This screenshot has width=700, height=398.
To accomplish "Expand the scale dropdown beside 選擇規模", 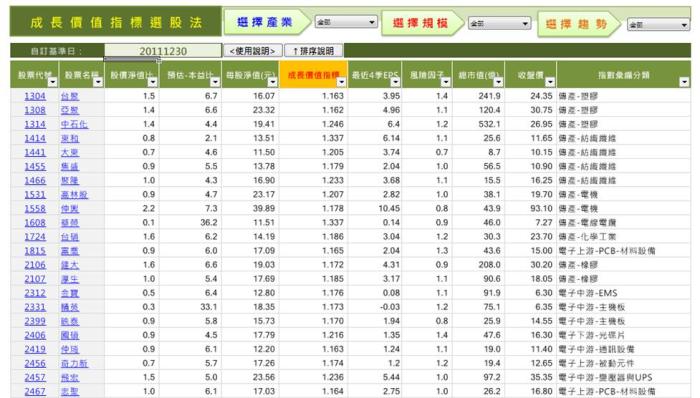I will (x=500, y=24).
